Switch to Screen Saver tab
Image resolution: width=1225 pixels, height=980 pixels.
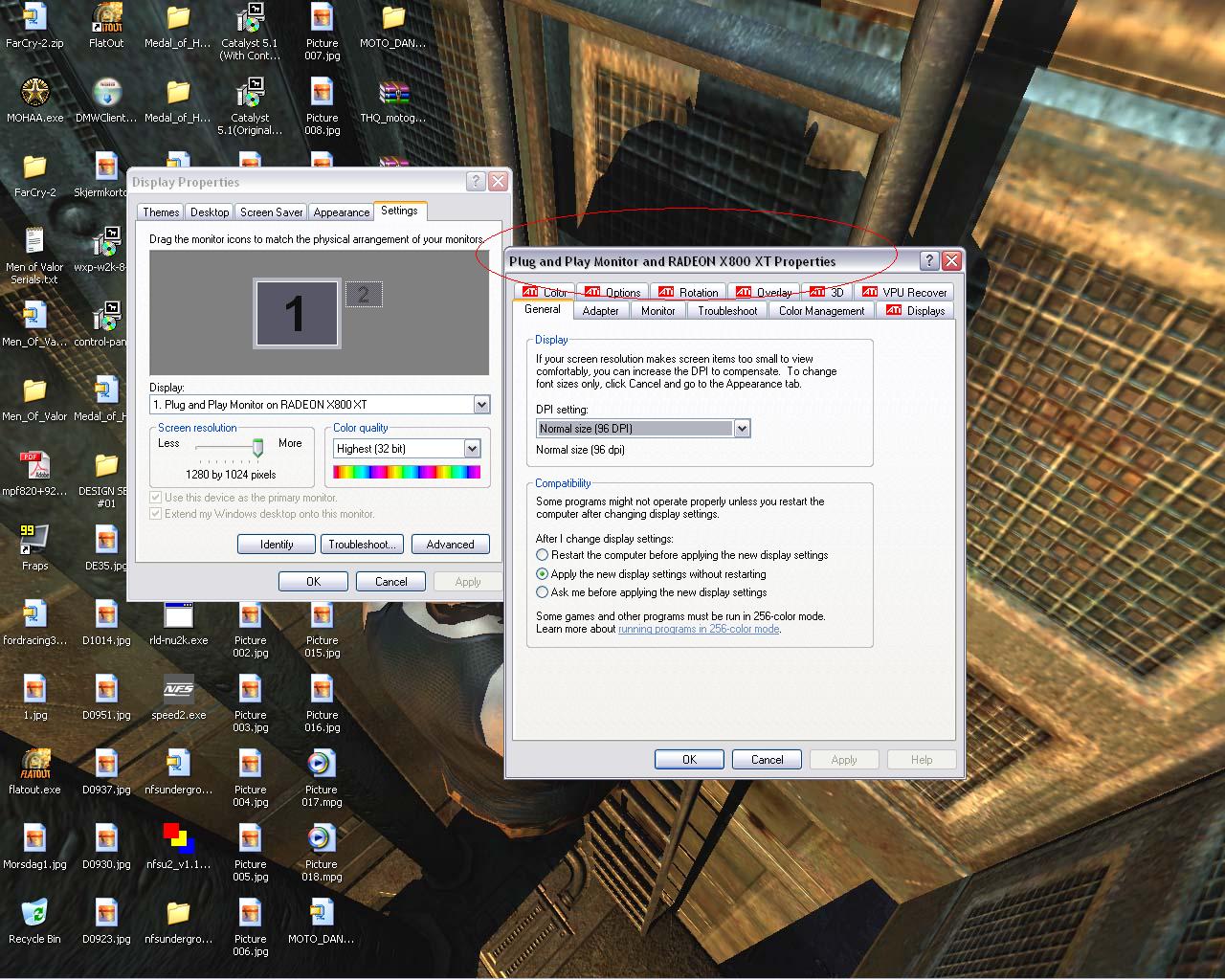click(271, 212)
